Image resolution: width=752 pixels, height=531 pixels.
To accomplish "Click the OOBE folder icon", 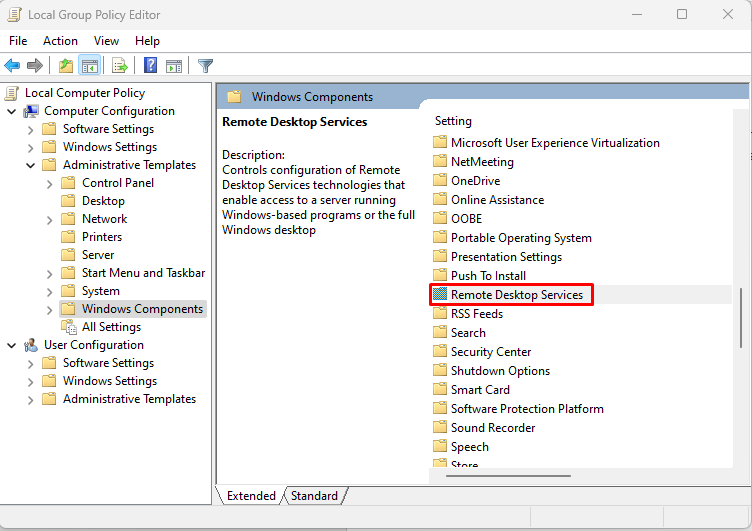I will (440, 218).
